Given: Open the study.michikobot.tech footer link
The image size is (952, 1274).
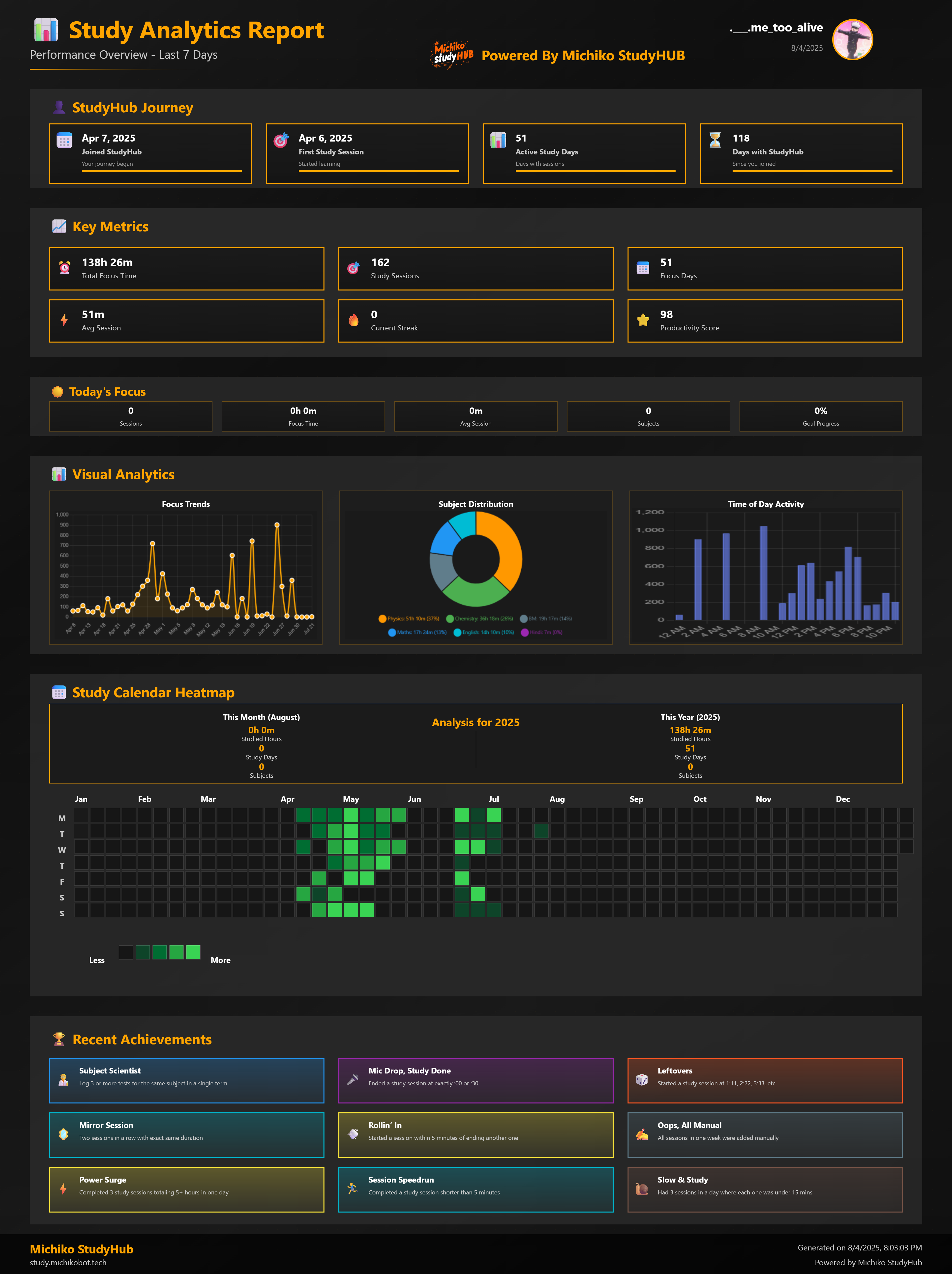Looking at the screenshot, I should (x=68, y=1263).
